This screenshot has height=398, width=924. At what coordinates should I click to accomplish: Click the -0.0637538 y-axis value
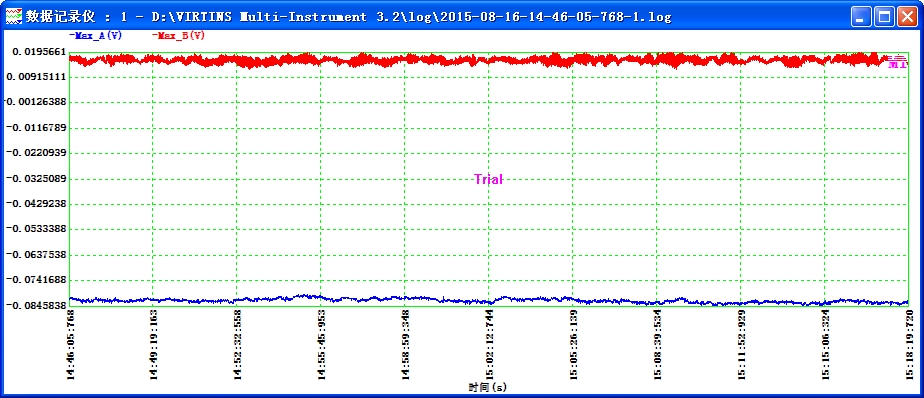coord(37,255)
